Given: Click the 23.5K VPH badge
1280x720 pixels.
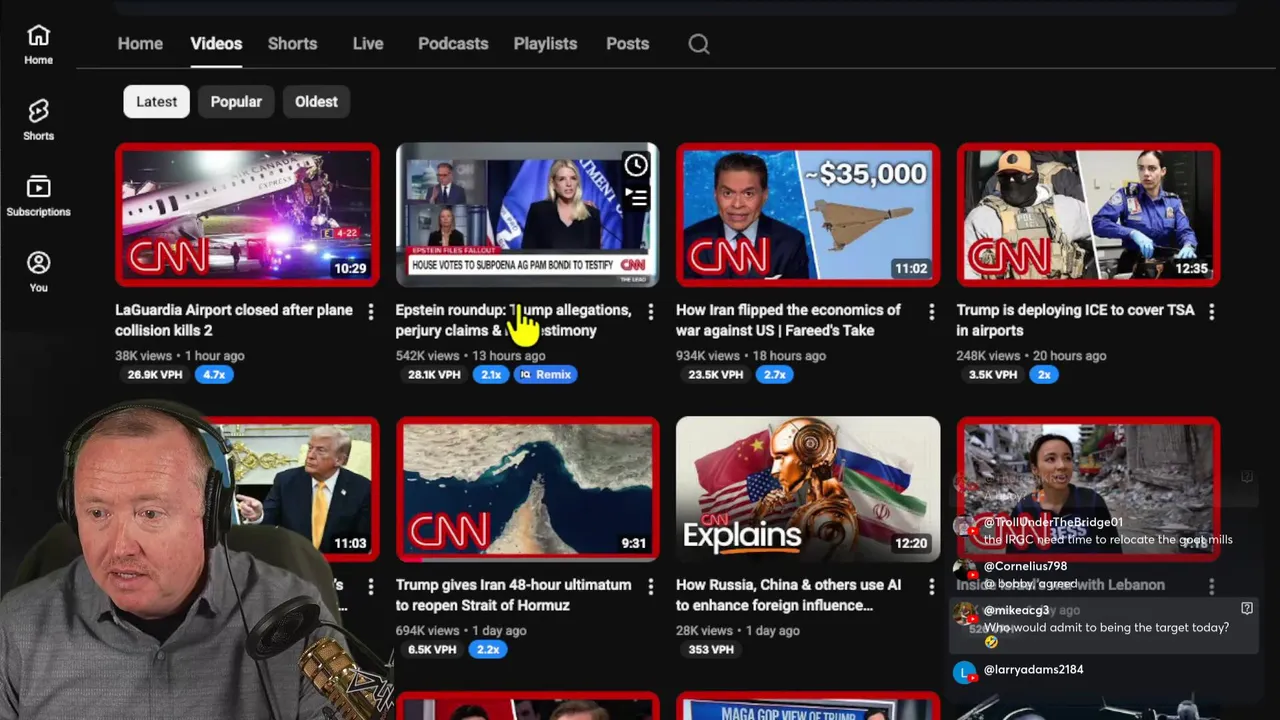Looking at the screenshot, I should (715, 374).
